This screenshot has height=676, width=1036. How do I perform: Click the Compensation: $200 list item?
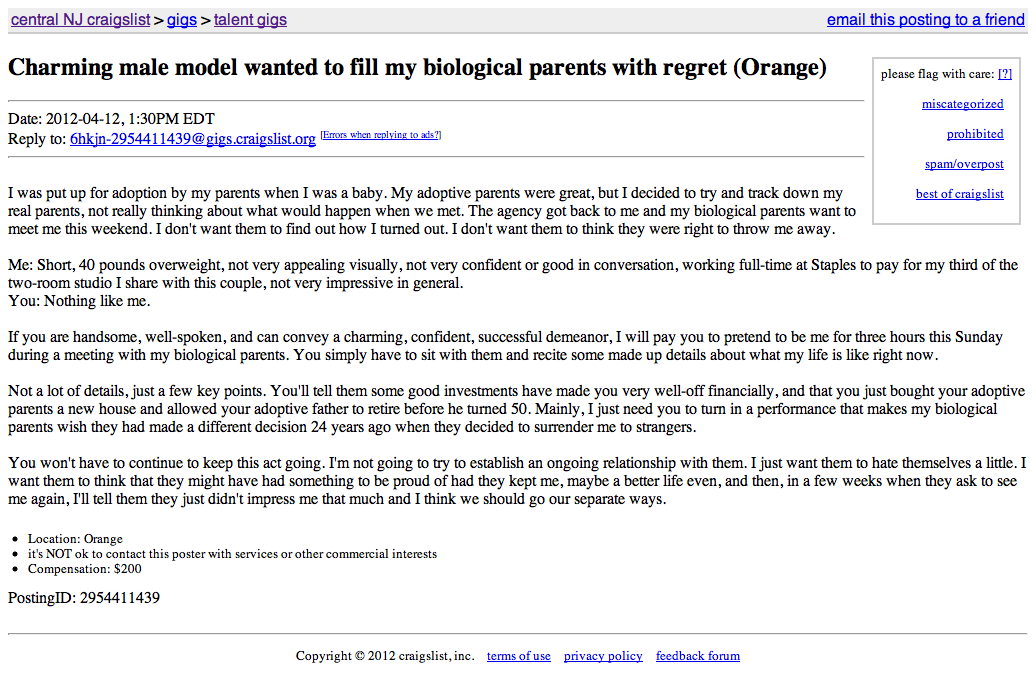(85, 569)
